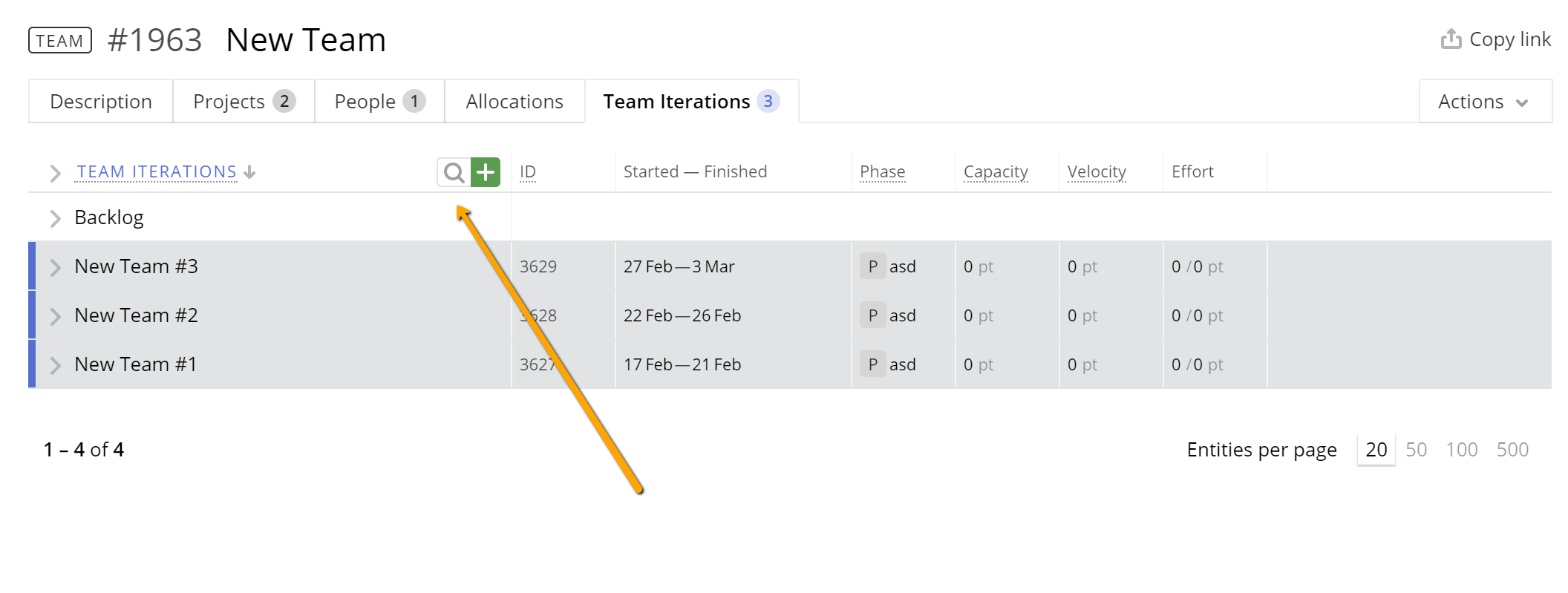
Task: Set entities per page to 50
Action: 1416,450
